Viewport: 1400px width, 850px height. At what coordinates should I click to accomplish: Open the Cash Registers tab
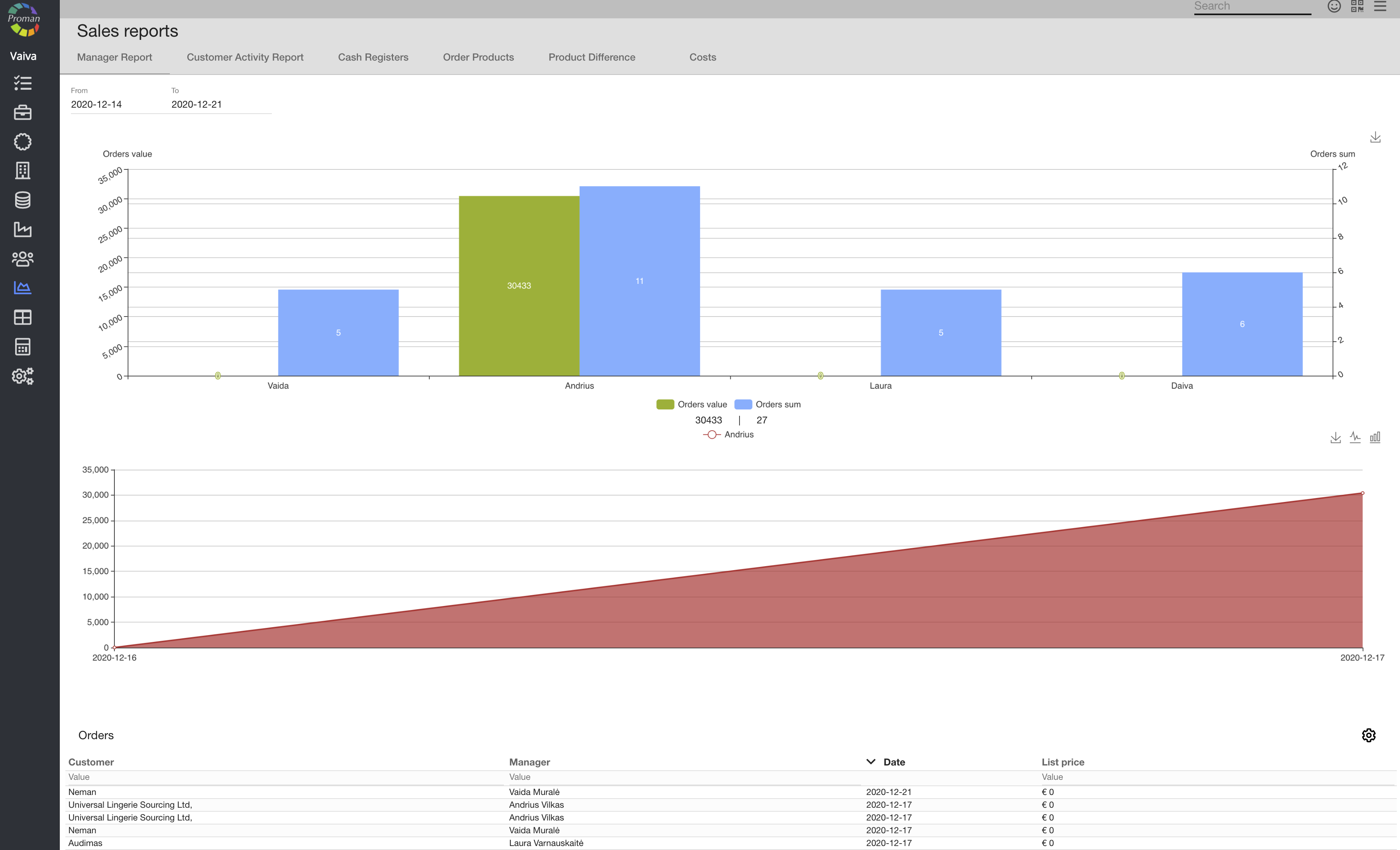pyautogui.click(x=373, y=57)
